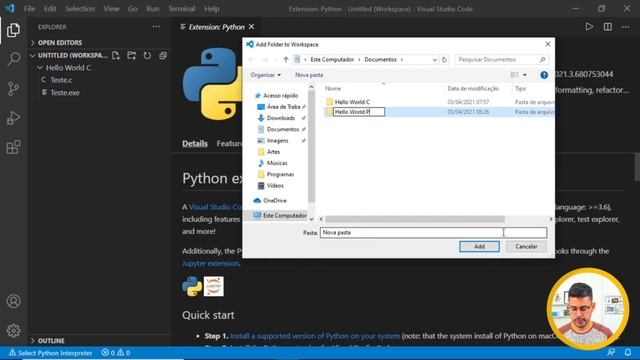Open the Terminal menu
The image size is (640, 360).
pyautogui.click(x=182, y=9)
